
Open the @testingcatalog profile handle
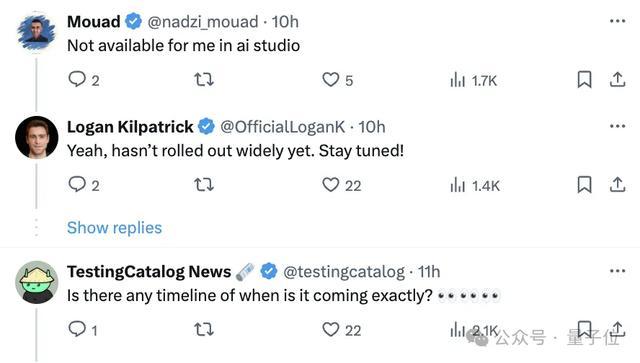click(x=344, y=272)
